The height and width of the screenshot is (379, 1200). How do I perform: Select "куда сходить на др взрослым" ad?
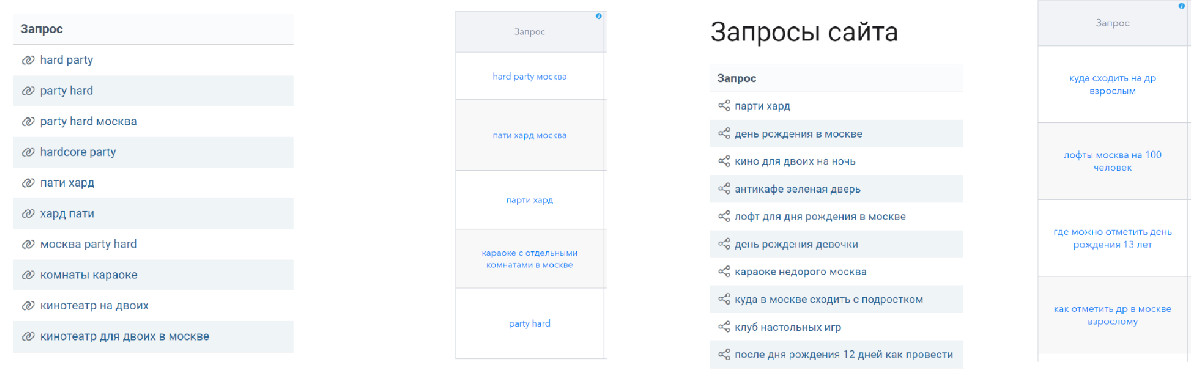click(x=1098, y=84)
